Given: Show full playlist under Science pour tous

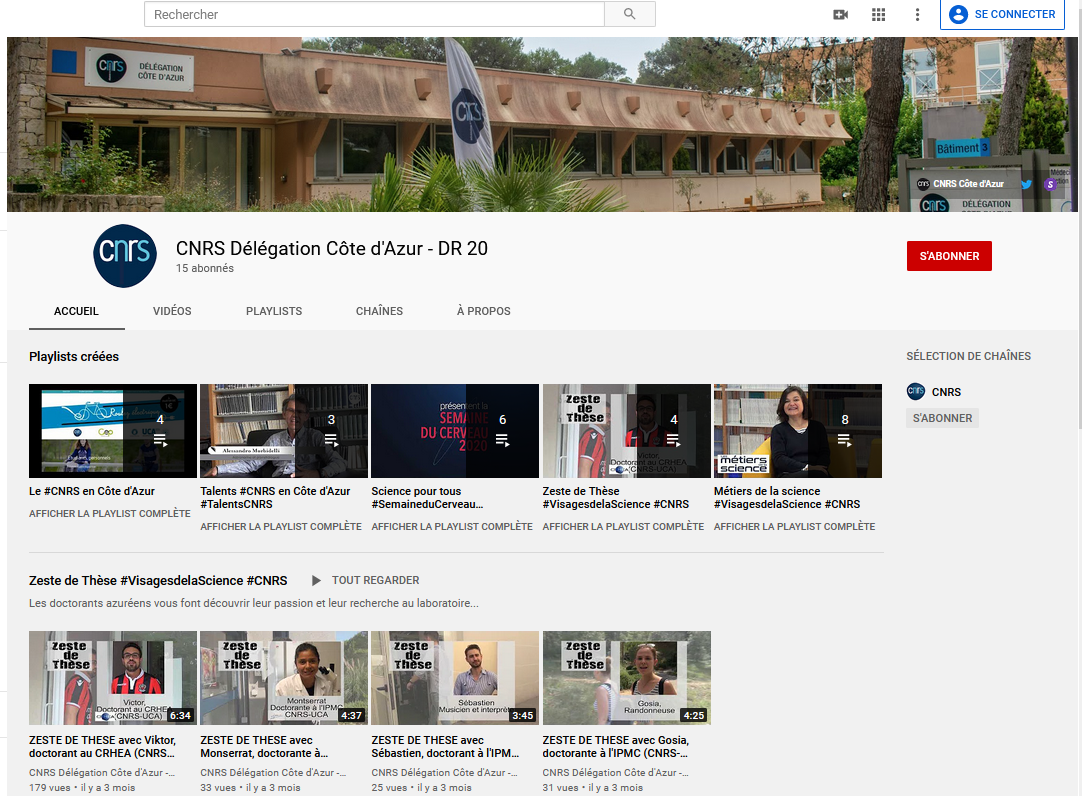Looking at the screenshot, I should coord(452,526).
